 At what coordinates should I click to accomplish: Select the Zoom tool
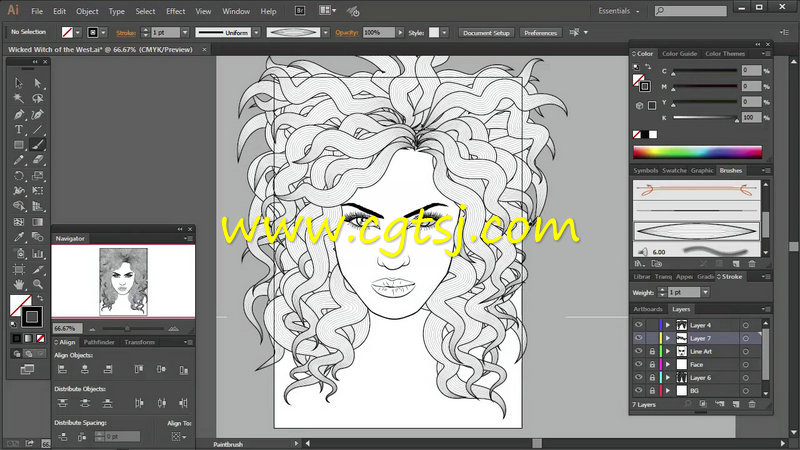(x=37, y=284)
